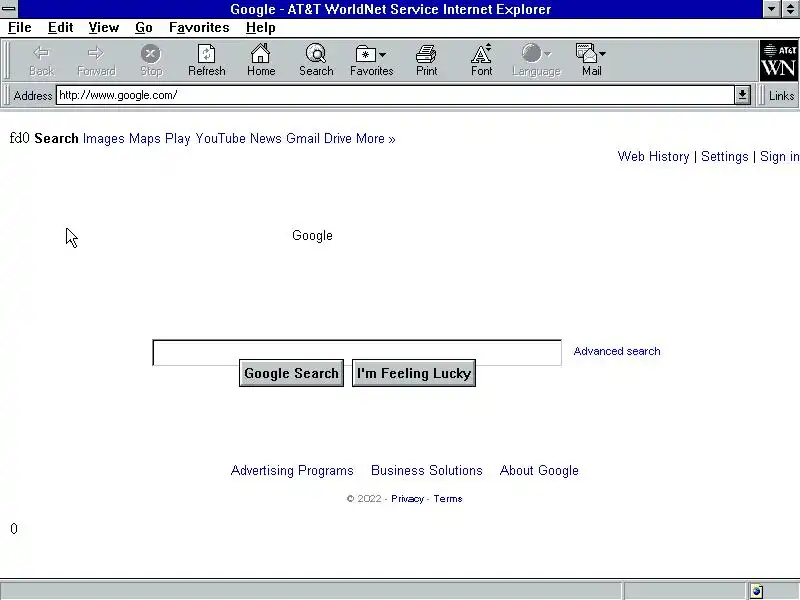Click the Stop loading icon
Screen dimensions: 800x600
pos(151,54)
